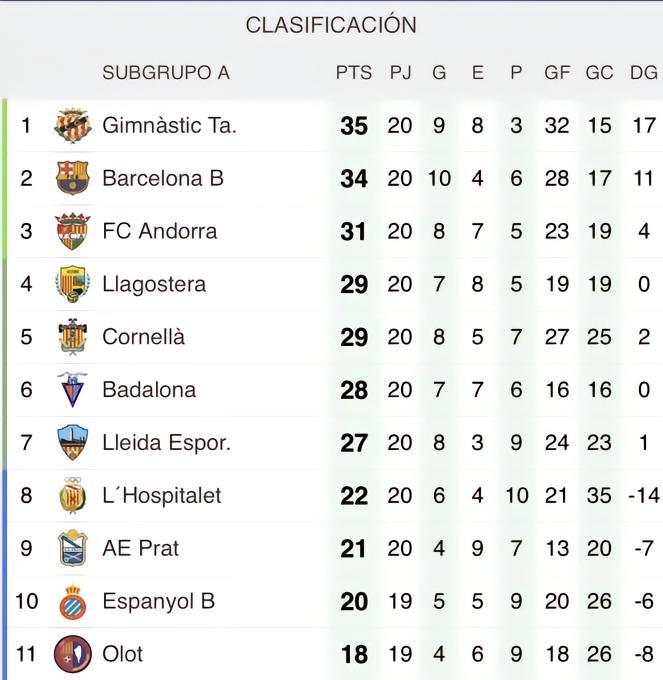Open the Barcelona B team link
Viewport: 663px width, 680px height.
[163, 179]
